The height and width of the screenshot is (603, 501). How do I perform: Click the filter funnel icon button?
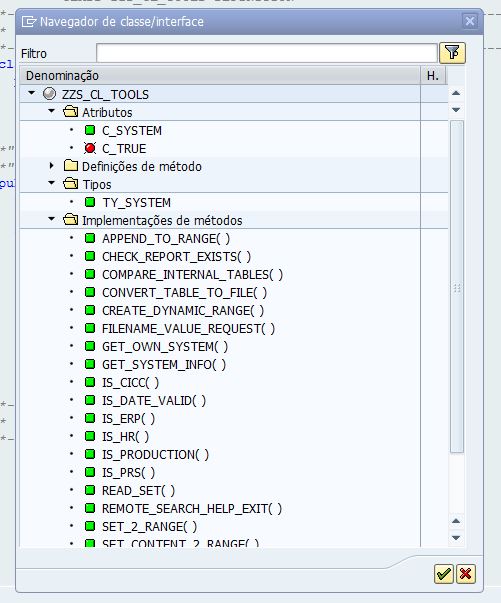click(x=452, y=53)
